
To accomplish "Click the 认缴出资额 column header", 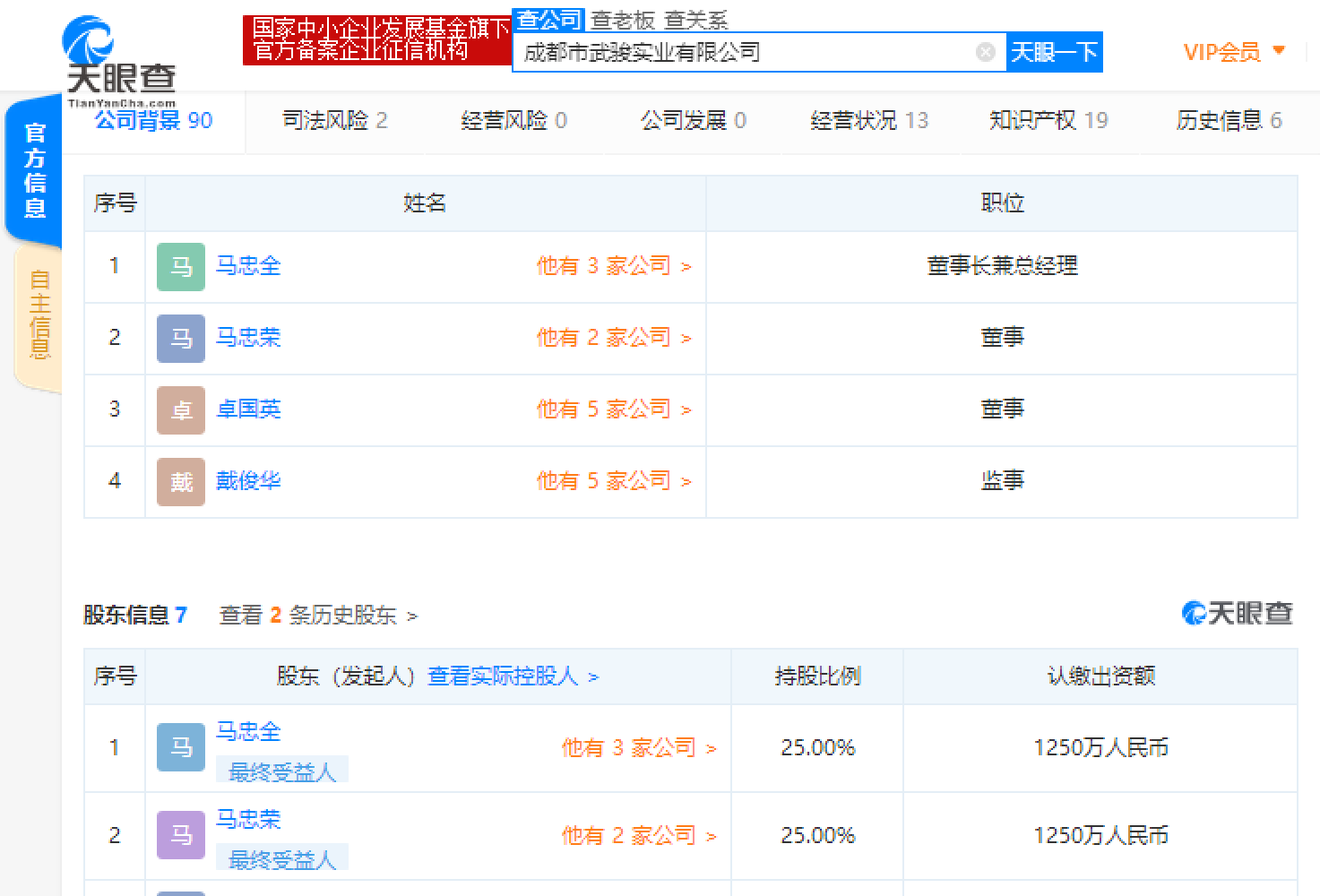I will [1100, 676].
